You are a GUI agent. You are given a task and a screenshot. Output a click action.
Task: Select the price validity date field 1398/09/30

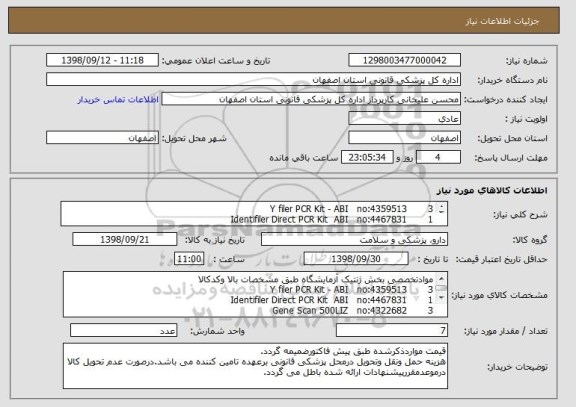tap(356, 259)
